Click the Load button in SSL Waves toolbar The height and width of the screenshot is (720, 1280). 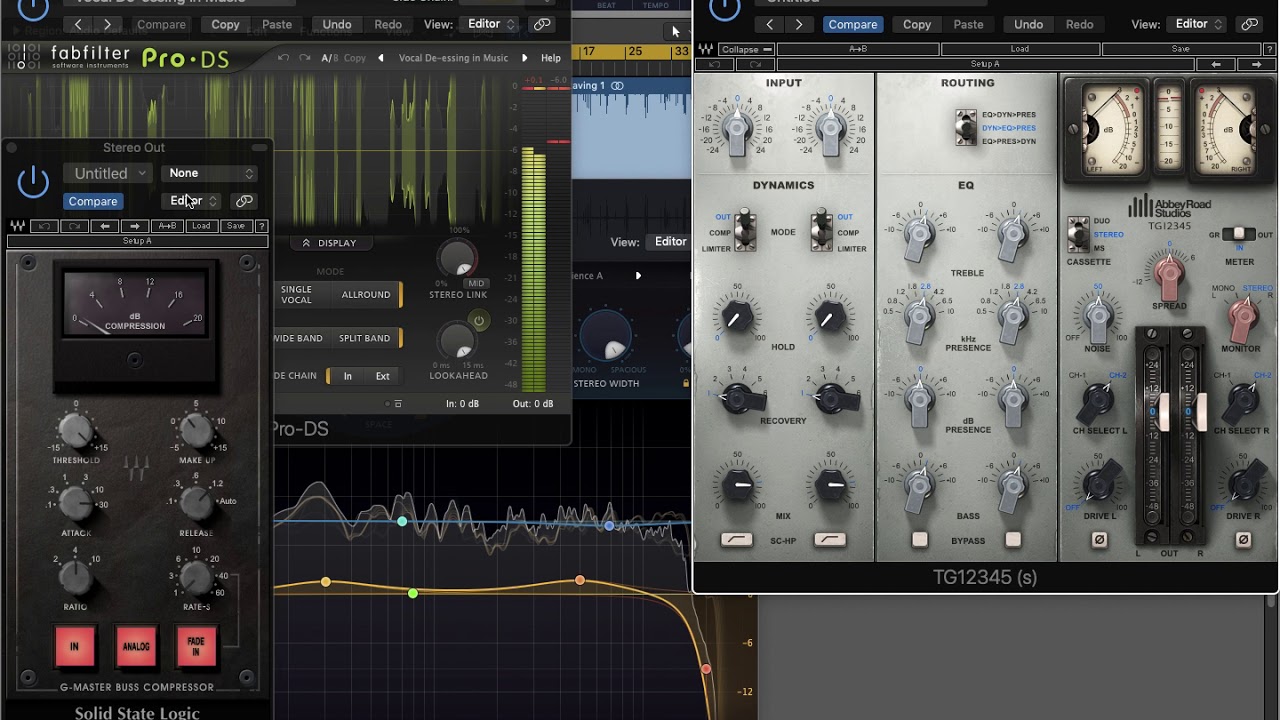201,226
